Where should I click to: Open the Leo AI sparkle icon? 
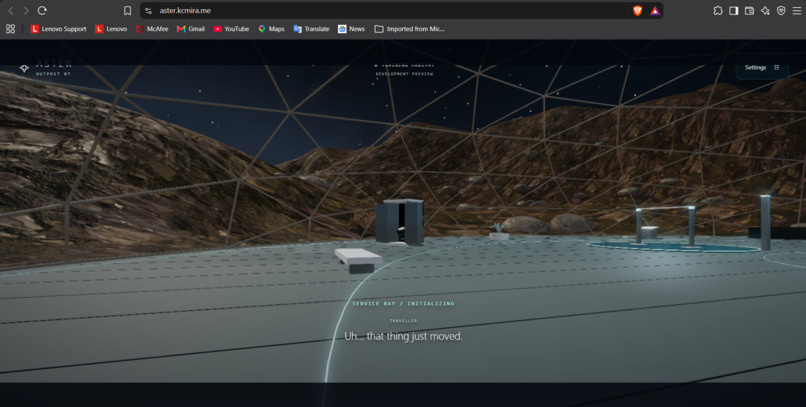click(765, 11)
